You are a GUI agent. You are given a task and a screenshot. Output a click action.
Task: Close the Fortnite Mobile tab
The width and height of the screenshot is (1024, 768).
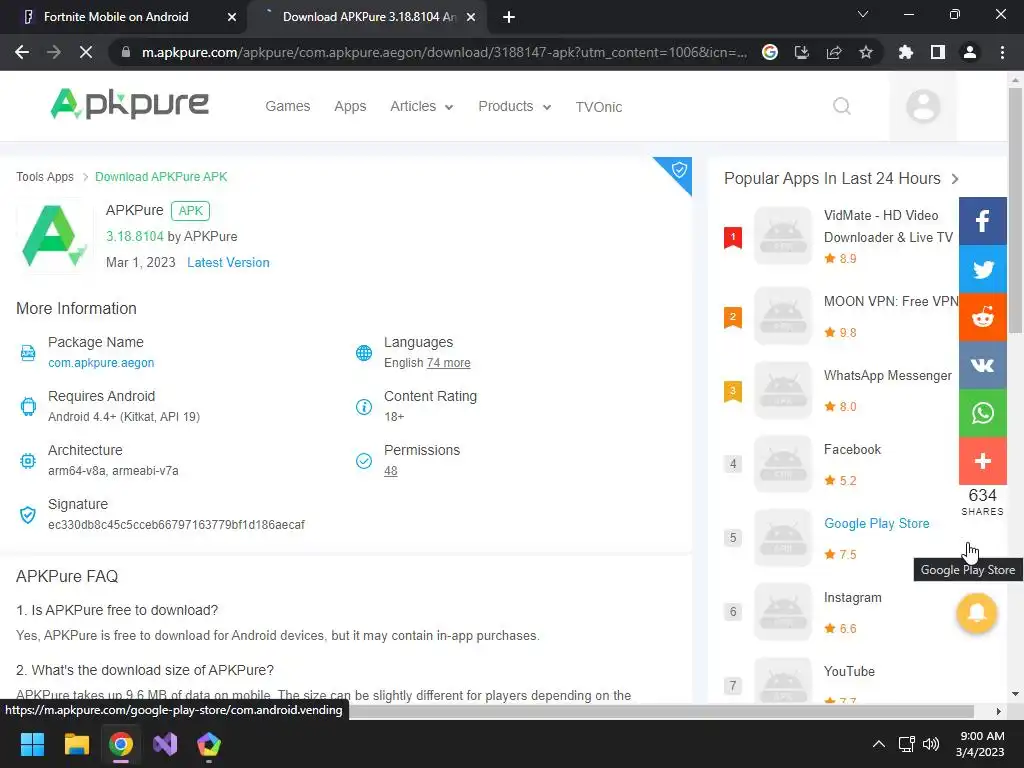[x=232, y=17]
